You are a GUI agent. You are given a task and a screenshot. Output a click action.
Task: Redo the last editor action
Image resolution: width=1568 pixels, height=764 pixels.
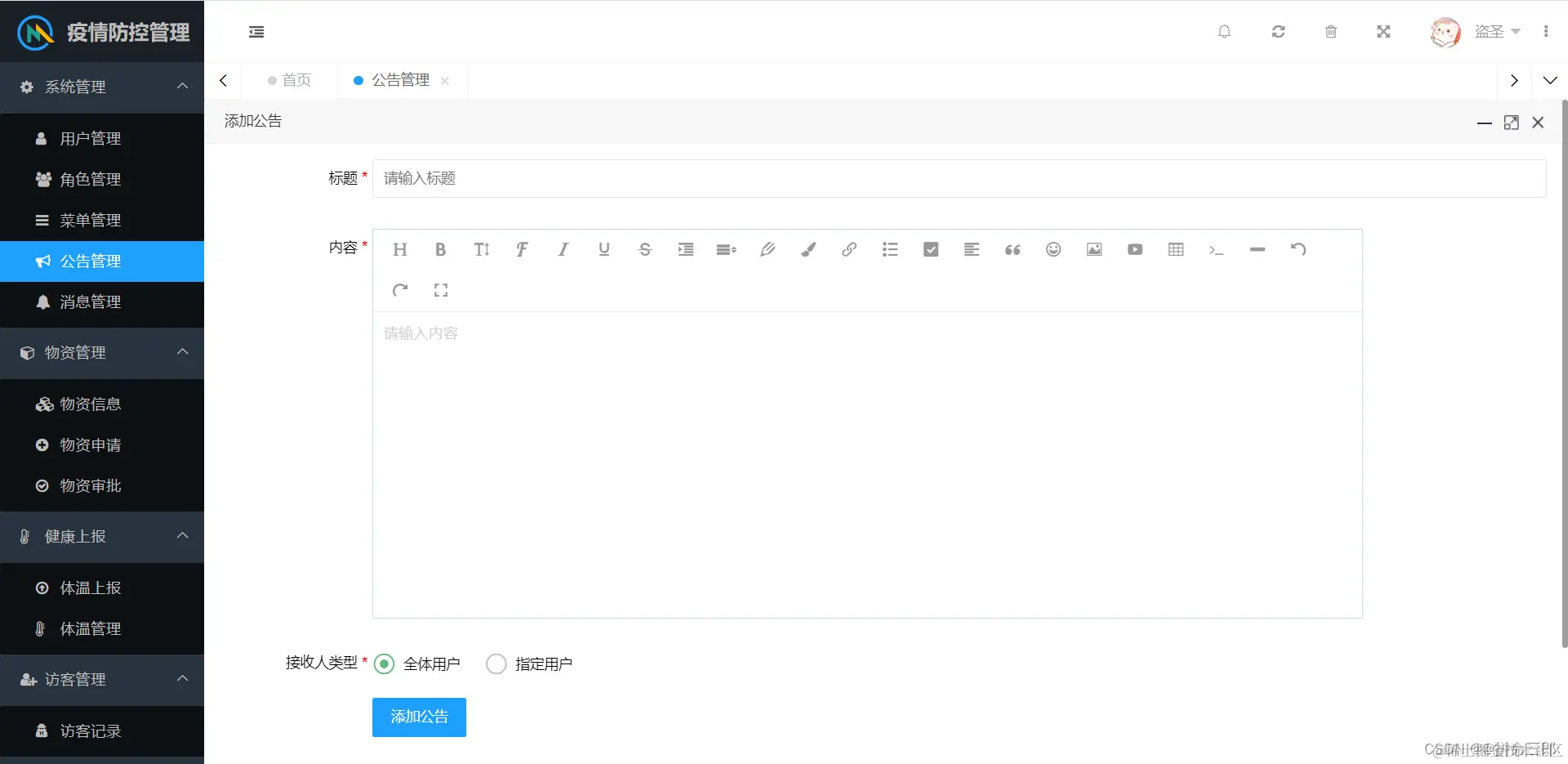[x=399, y=290]
